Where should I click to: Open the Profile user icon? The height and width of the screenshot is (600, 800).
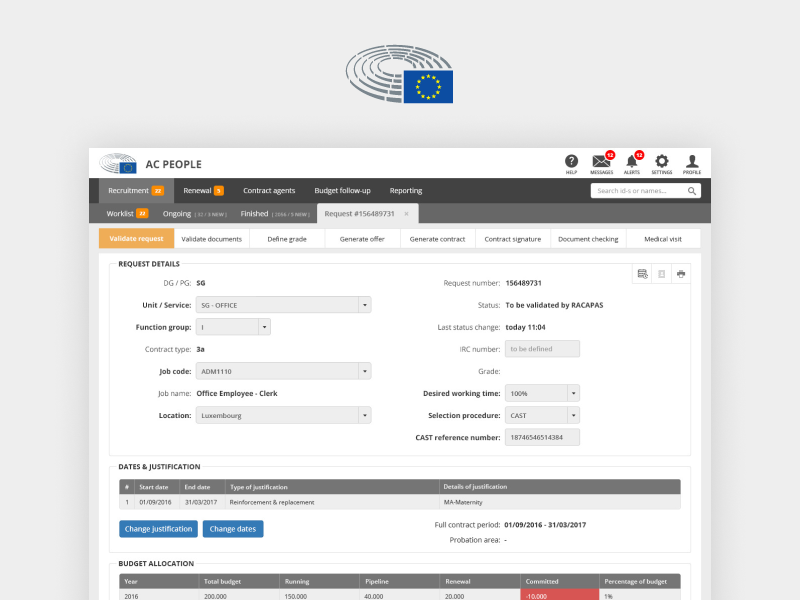(x=692, y=162)
